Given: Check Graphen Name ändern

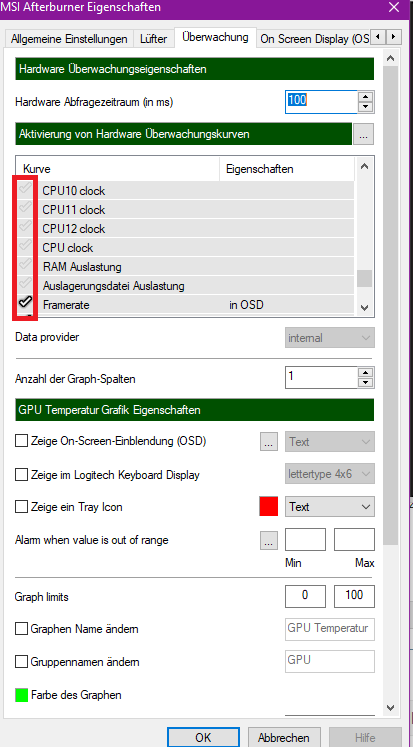Looking at the screenshot, I should 21,629.
